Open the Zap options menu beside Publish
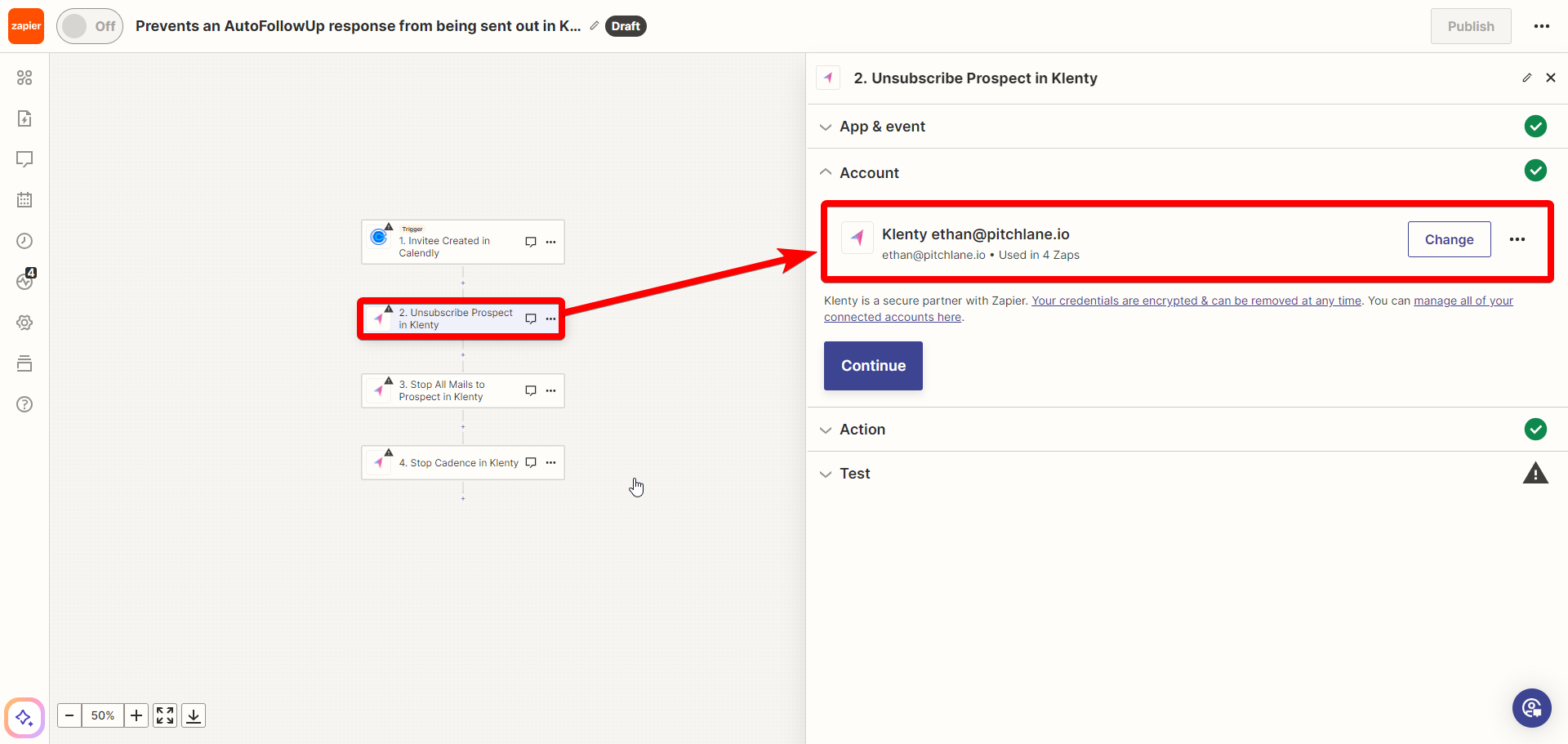1568x744 pixels. (x=1542, y=26)
